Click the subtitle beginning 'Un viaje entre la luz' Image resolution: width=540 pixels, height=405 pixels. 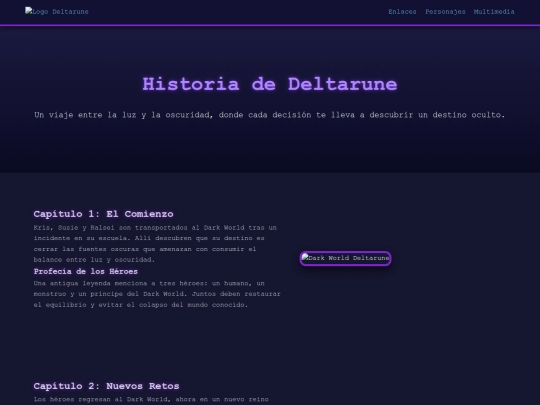(270, 115)
